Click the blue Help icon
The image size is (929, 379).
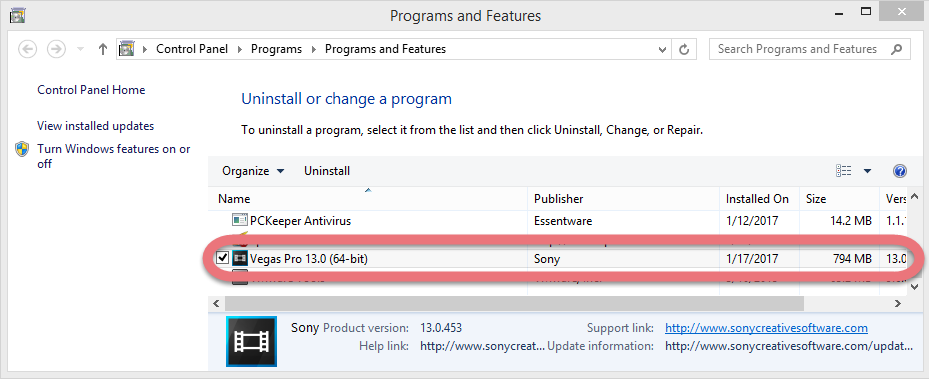coord(899,171)
